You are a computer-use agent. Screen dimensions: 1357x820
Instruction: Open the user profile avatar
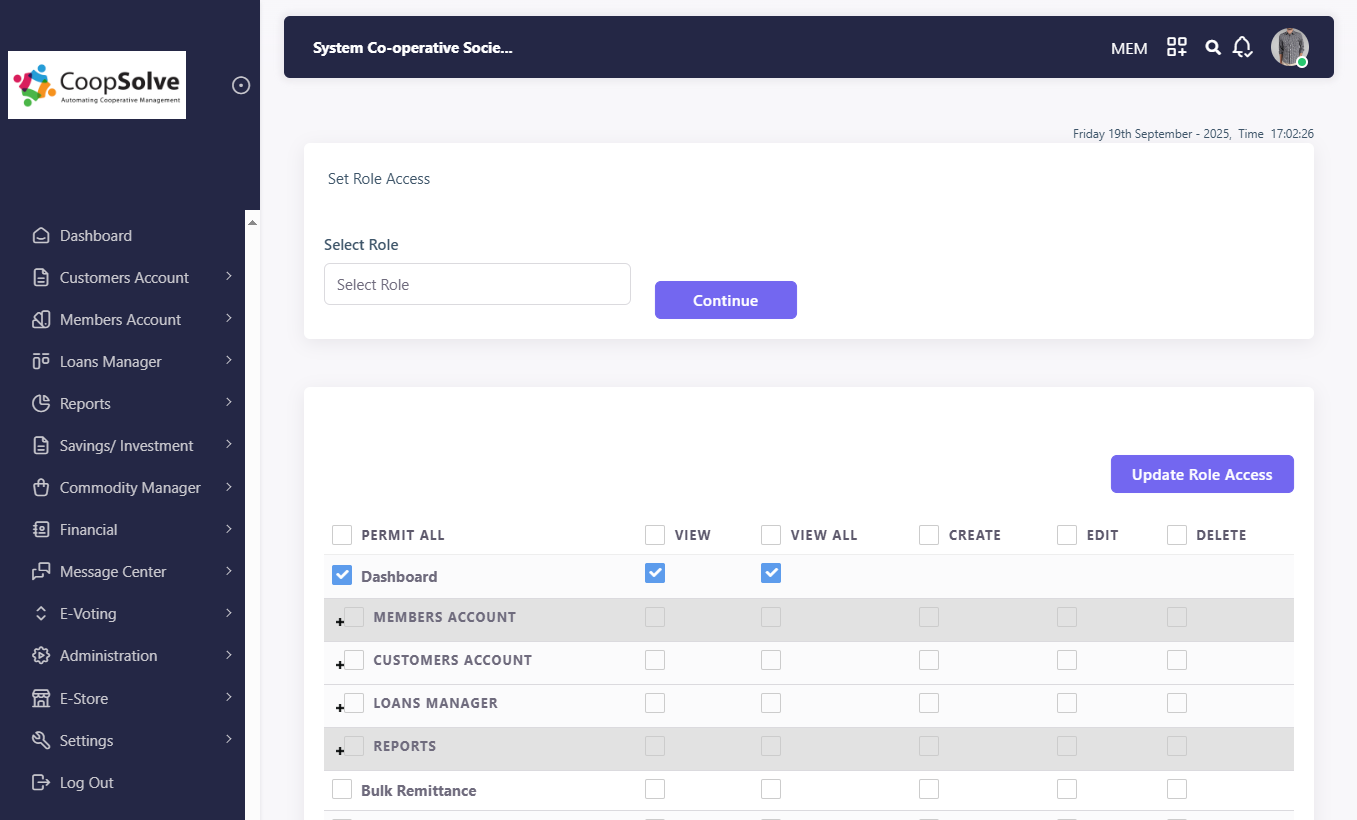(x=1289, y=47)
